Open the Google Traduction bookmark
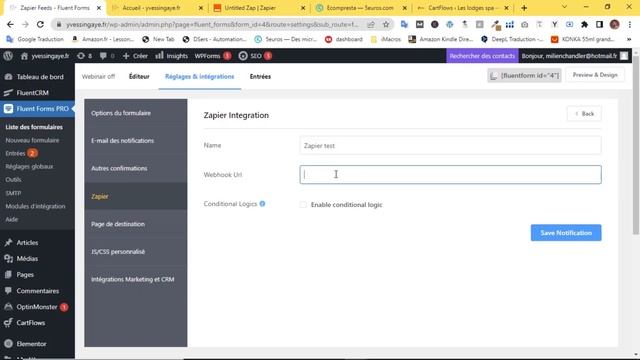Image resolution: width=640 pixels, height=360 pixels. tap(36, 39)
